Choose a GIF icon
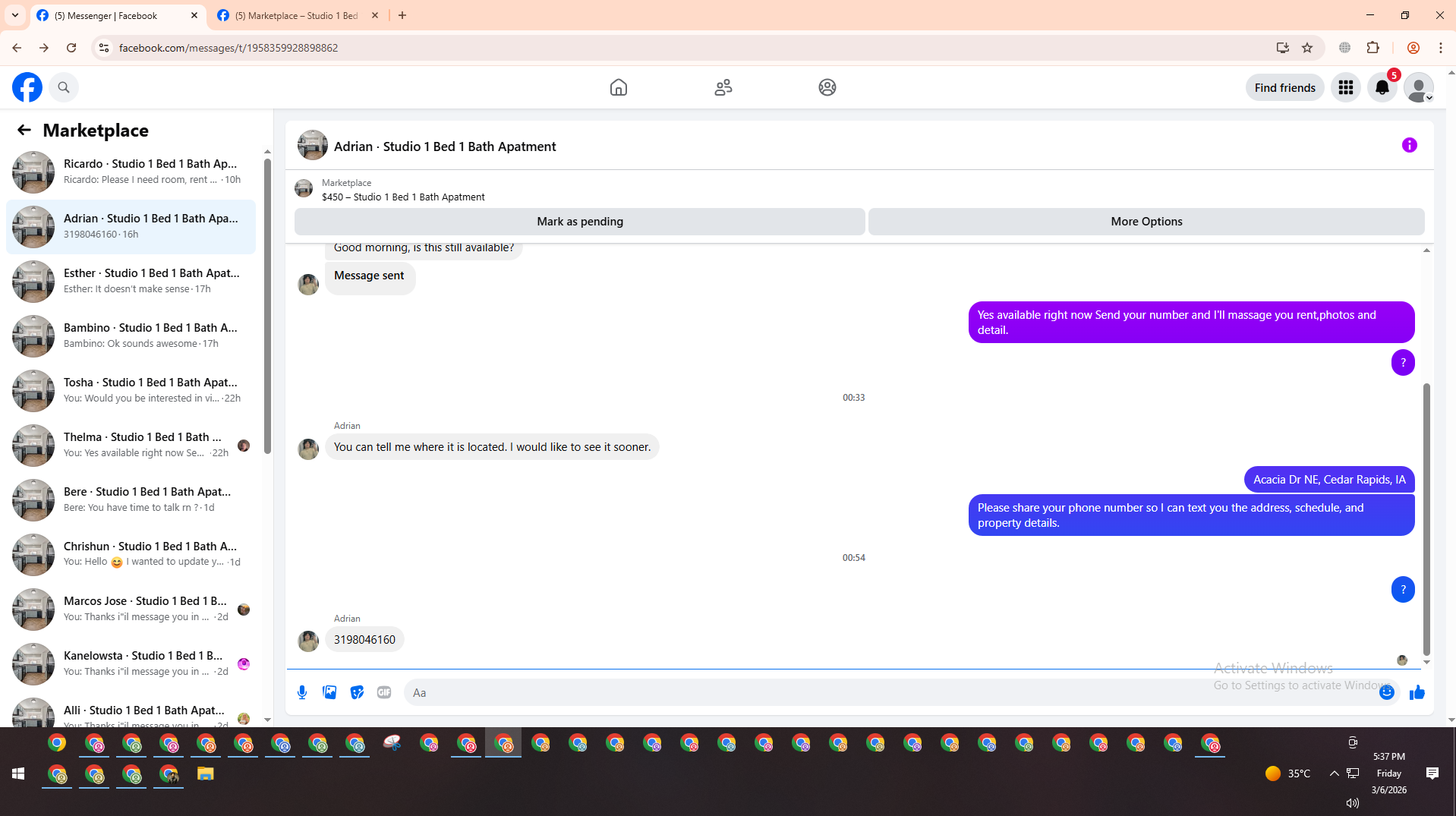Image resolution: width=1456 pixels, height=816 pixels. (384, 692)
